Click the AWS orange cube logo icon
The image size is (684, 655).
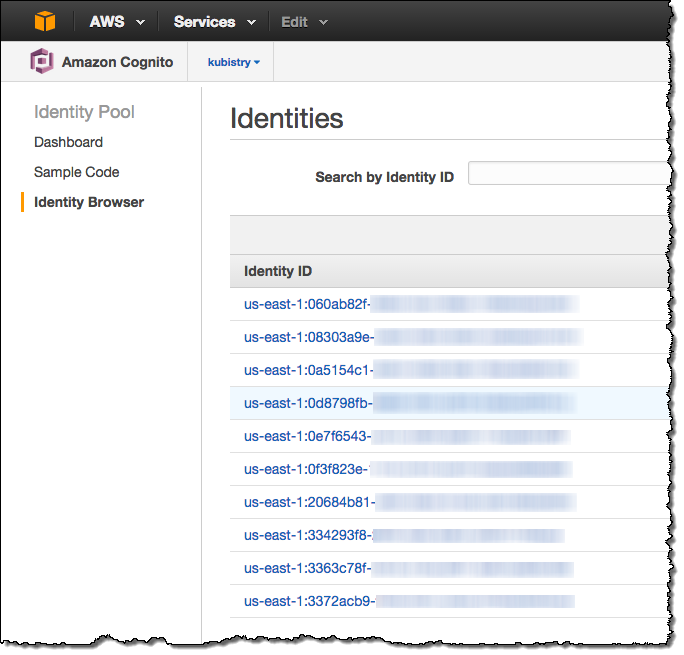pos(46,21)
